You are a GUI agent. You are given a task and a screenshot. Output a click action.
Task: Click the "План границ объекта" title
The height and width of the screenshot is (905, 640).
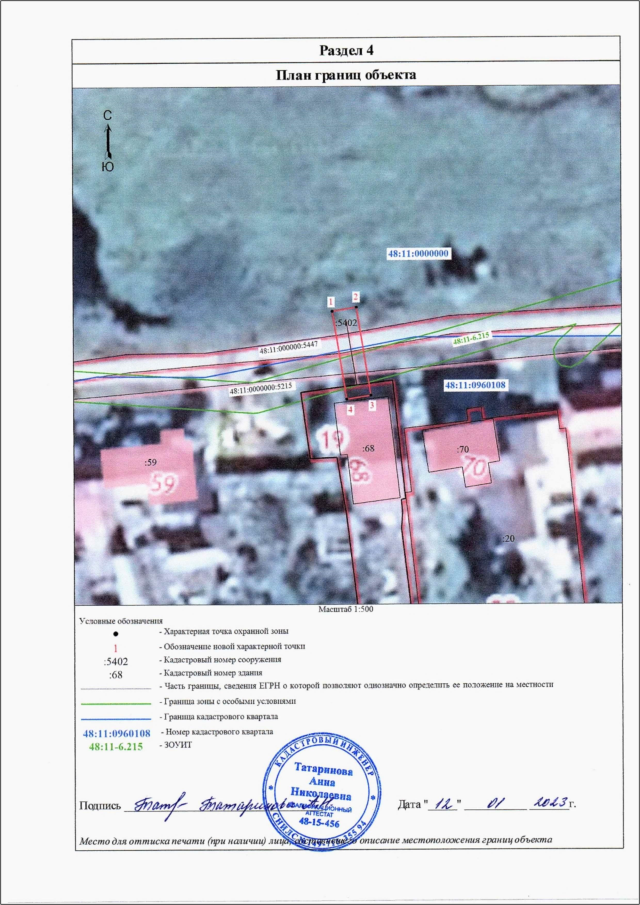(x=345, y=75)
